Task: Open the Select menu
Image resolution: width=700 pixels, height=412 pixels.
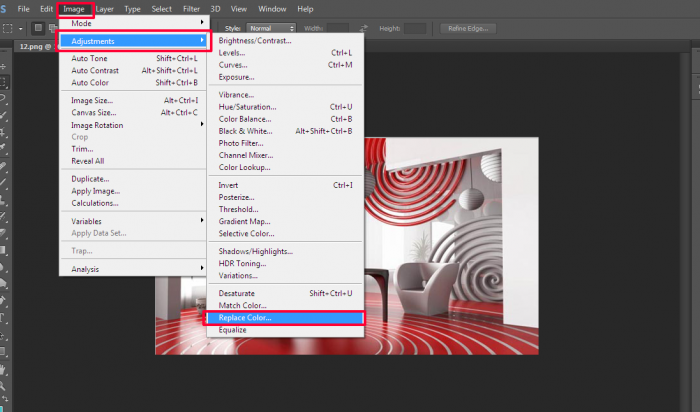Action: pos(161,9)
